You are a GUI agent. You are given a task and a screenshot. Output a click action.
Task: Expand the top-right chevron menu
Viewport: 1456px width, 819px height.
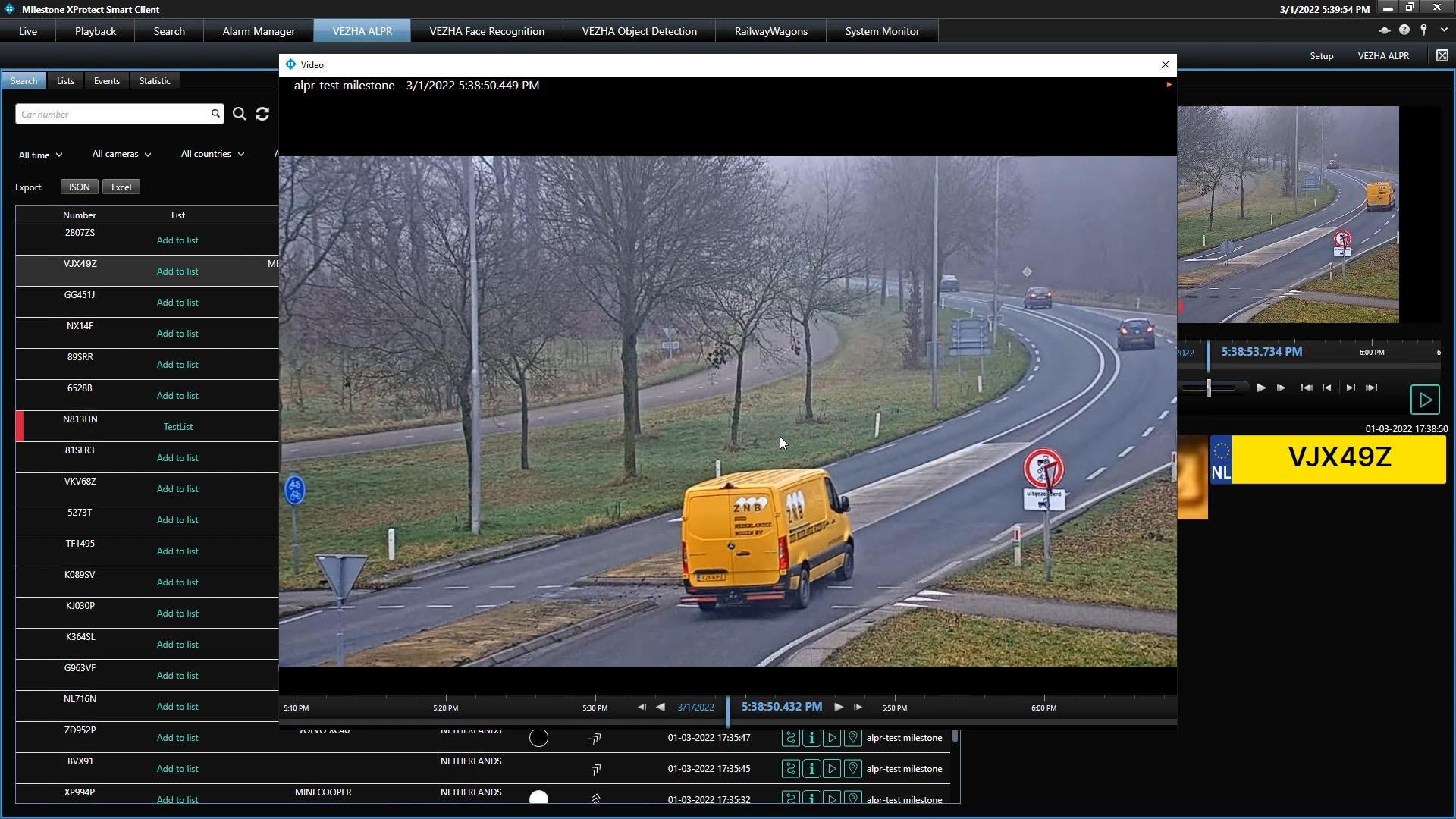point(1444,30)
